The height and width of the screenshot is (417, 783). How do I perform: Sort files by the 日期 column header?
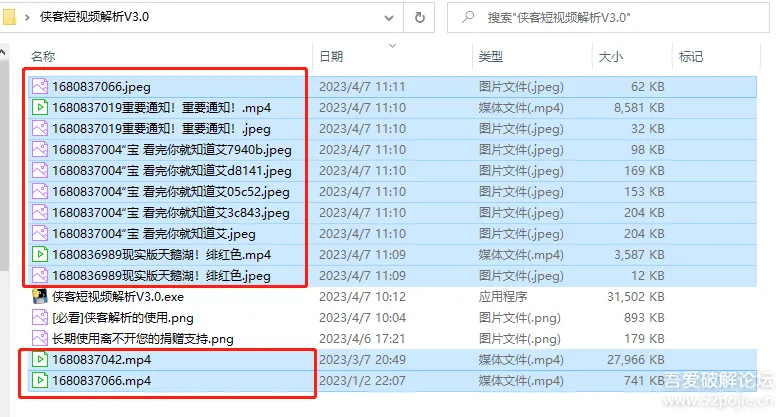click(331, 56)
